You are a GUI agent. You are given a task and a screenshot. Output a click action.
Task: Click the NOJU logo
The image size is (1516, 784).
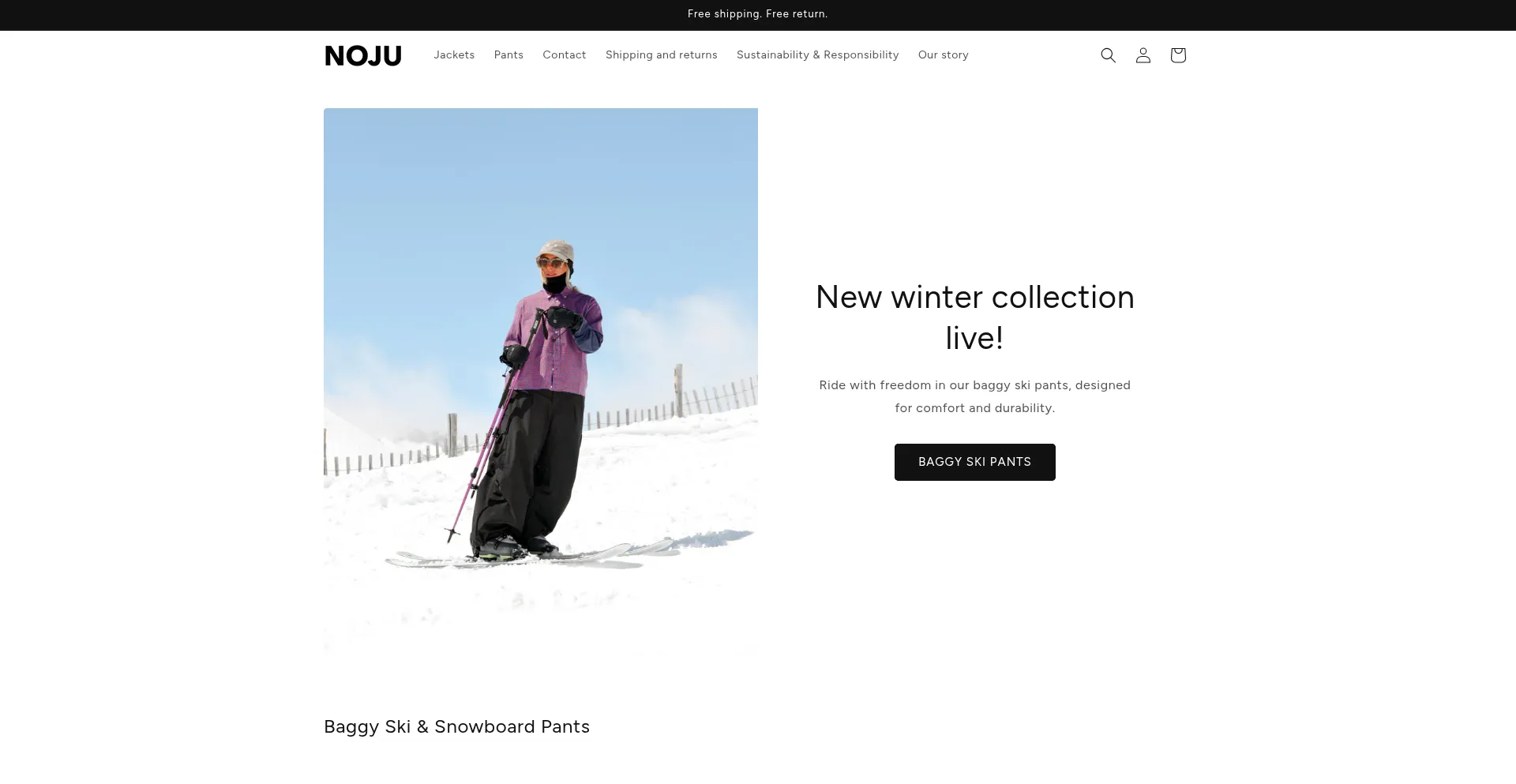(x=363, y=56)
